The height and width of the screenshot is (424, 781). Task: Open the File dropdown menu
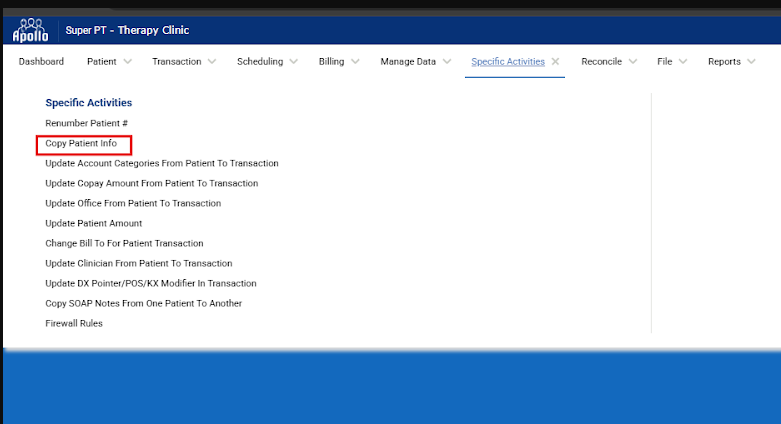tap(672, 62)
